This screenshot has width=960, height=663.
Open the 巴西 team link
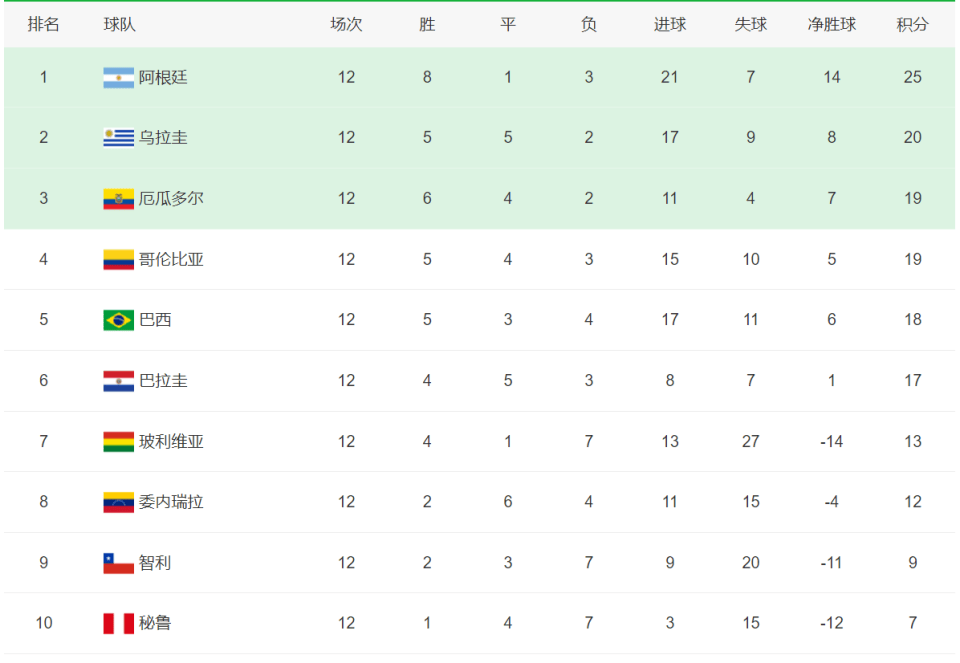[x=155, y=320]
